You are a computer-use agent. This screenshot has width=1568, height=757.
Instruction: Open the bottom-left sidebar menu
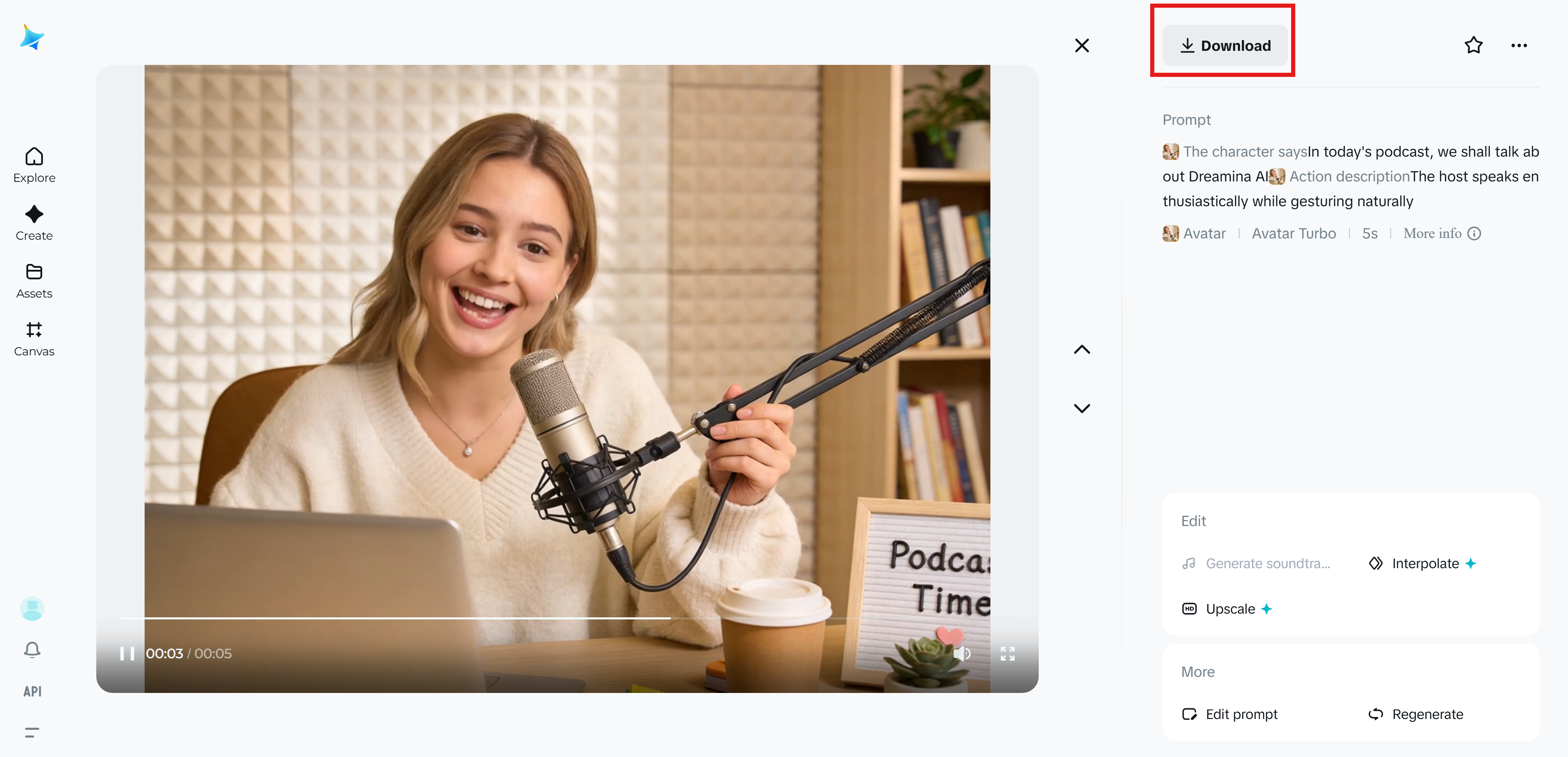(32, 732)
